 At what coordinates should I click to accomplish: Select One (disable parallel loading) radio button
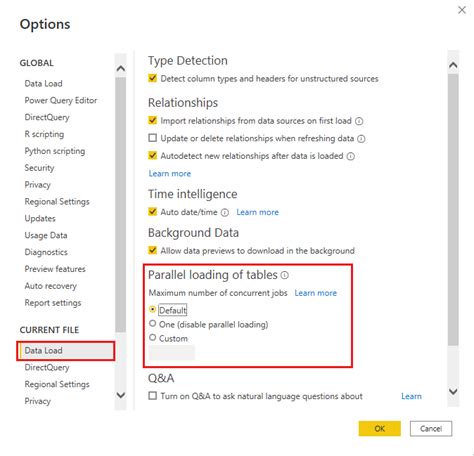click(x=153, y=323)
